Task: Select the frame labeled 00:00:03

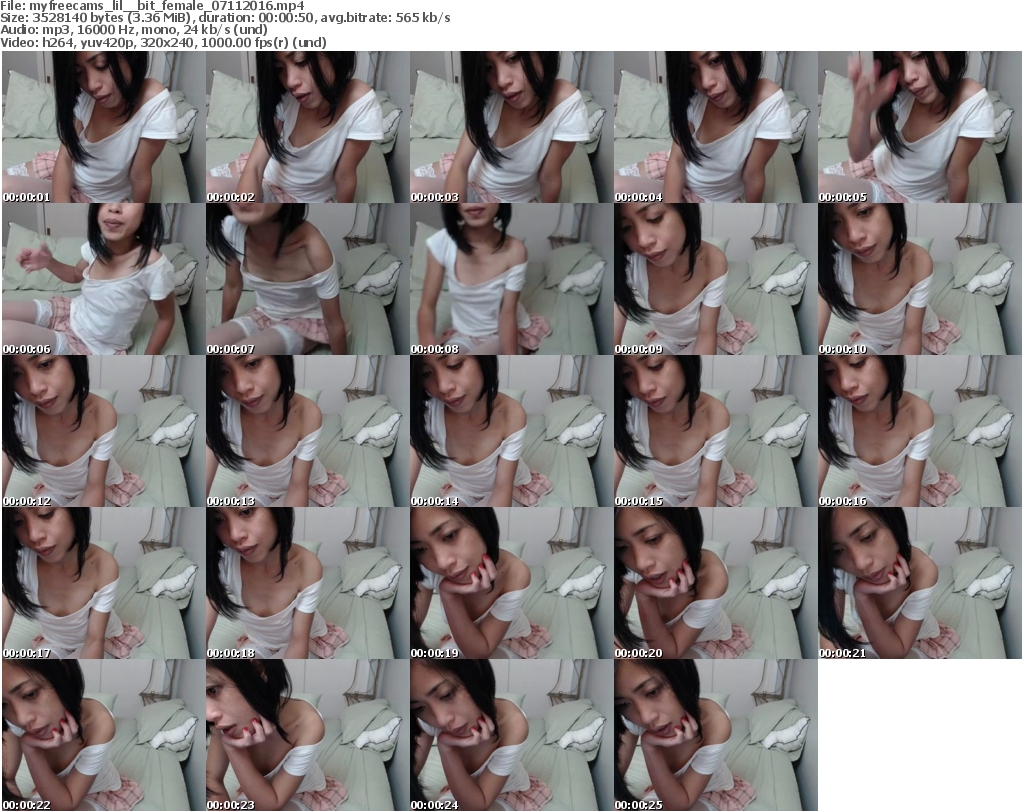Action: (510, 127)
